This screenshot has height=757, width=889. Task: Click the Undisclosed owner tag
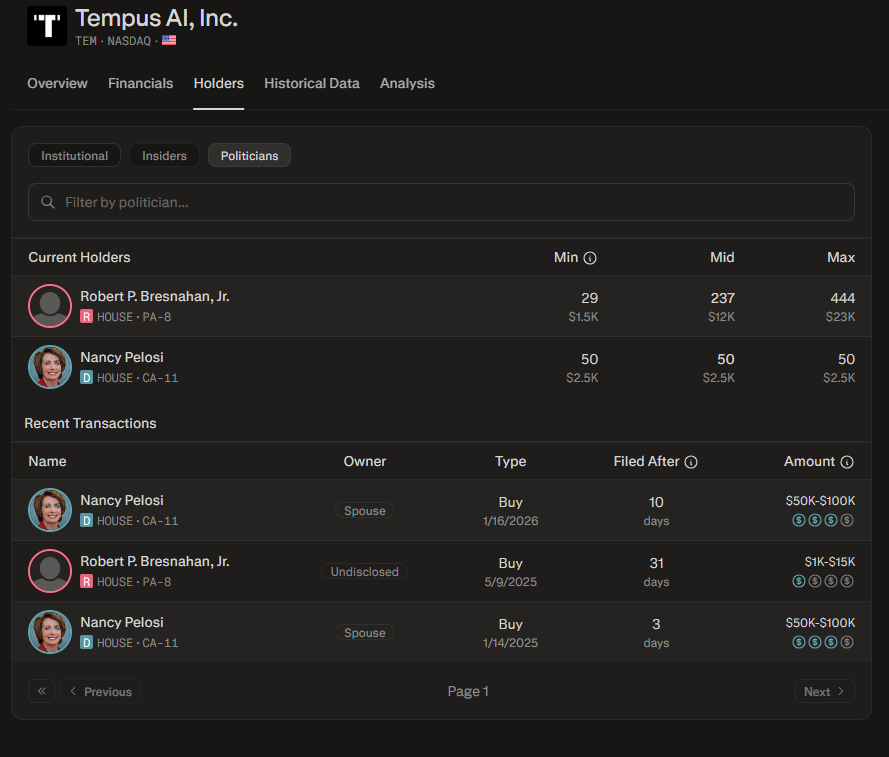coord(365,572)
